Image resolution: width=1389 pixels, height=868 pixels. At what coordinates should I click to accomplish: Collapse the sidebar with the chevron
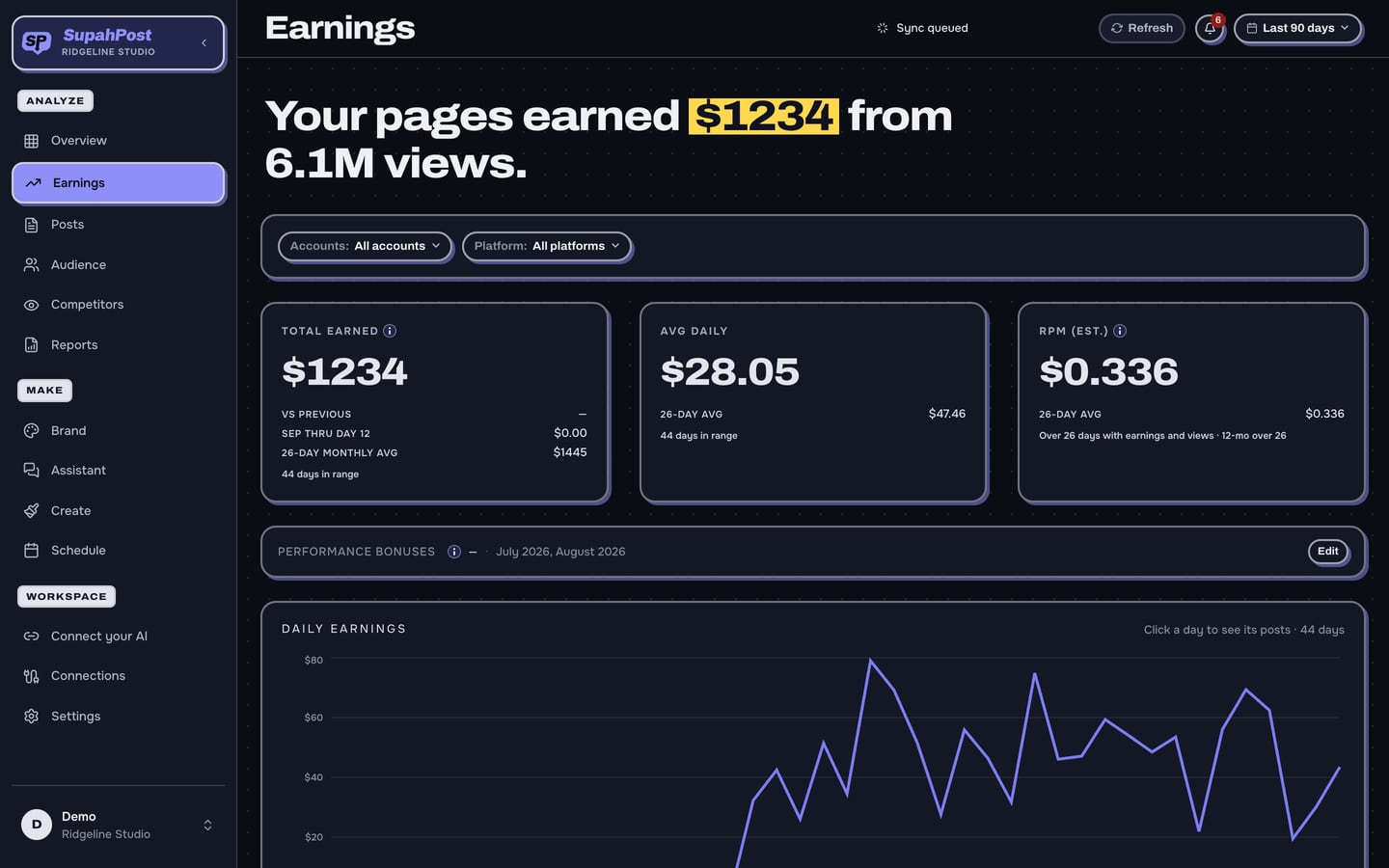[x=204, y=42]
